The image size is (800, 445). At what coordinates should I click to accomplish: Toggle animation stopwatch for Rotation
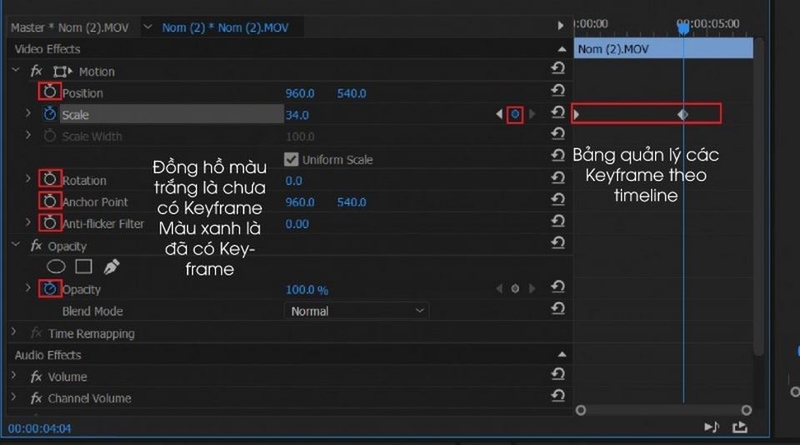[x=49, y=179]
